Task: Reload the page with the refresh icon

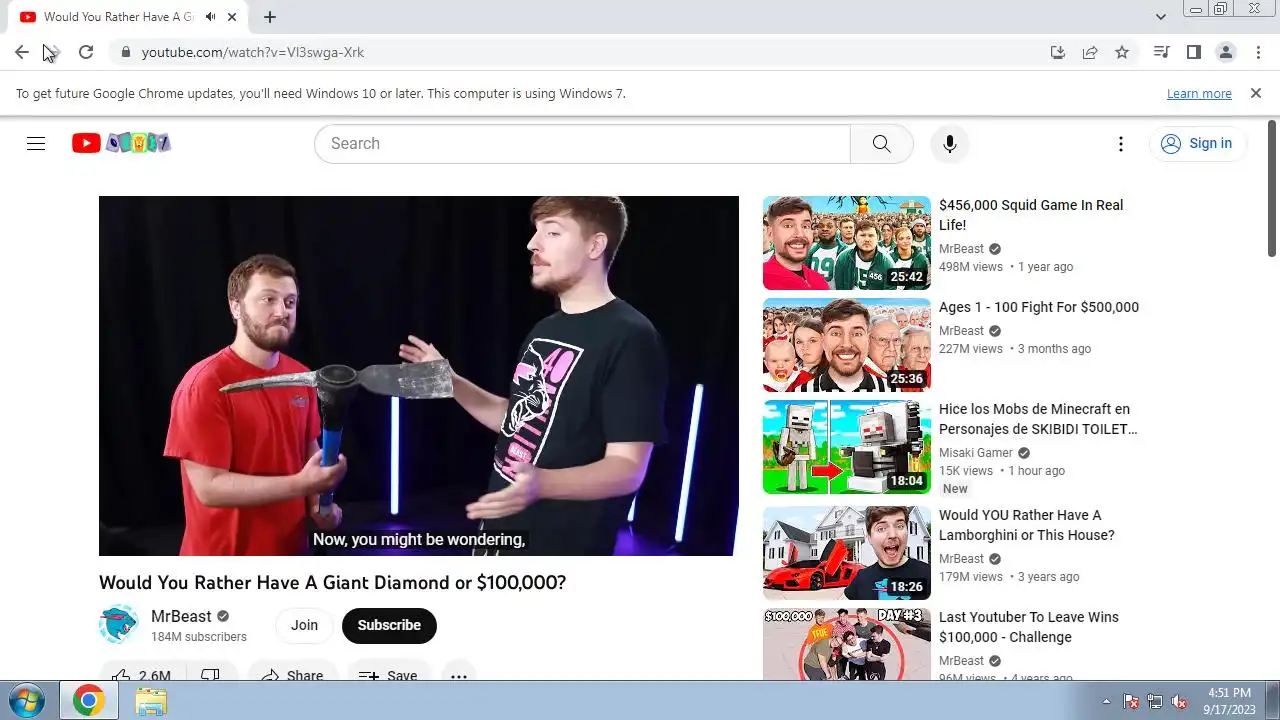Action: tap(86, 52)
